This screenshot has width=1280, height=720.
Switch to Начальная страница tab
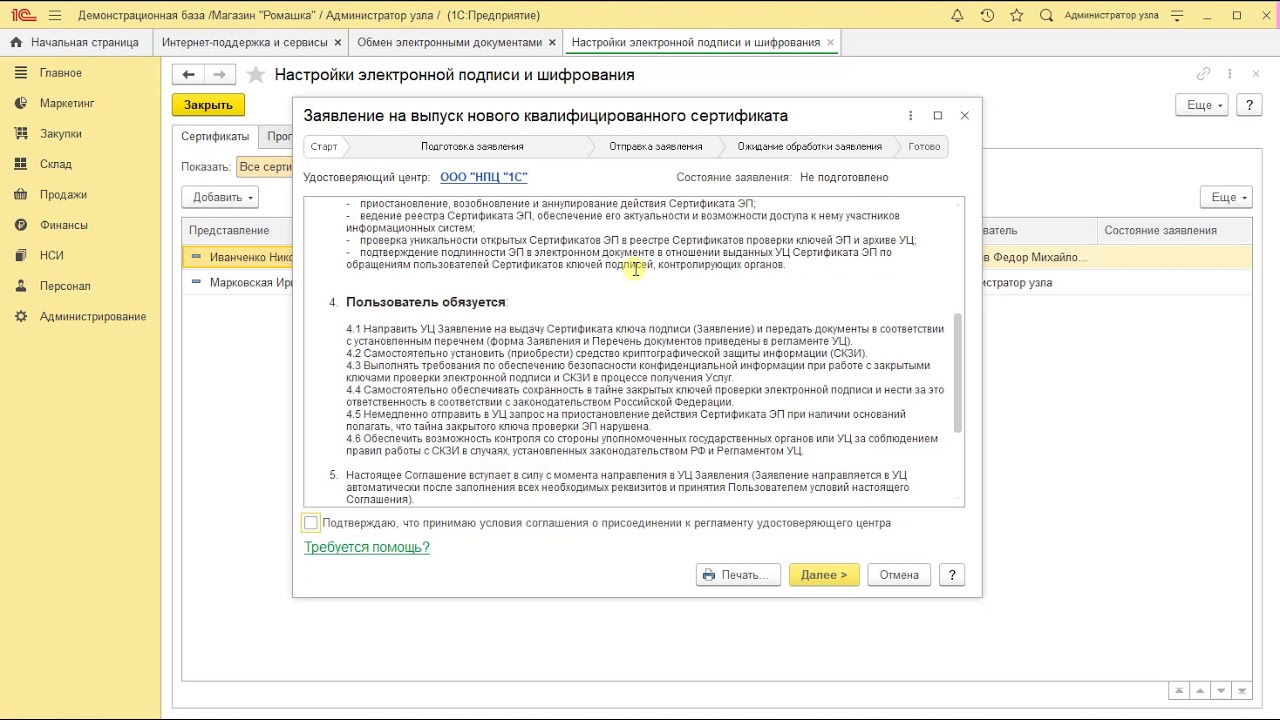coord(76,42)
